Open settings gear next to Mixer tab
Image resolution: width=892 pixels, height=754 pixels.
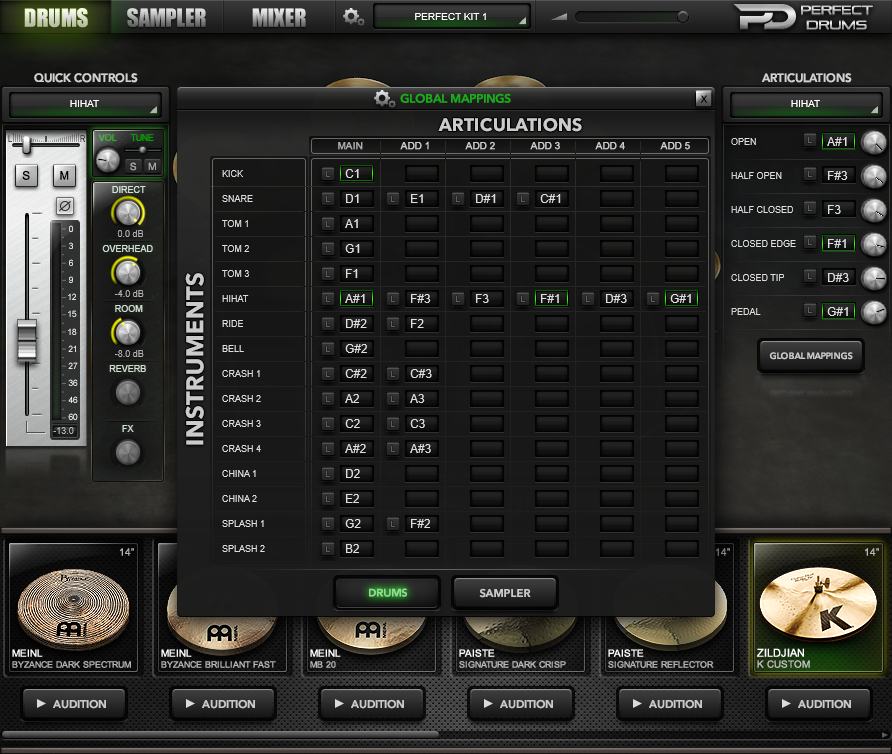coord(353,17)
